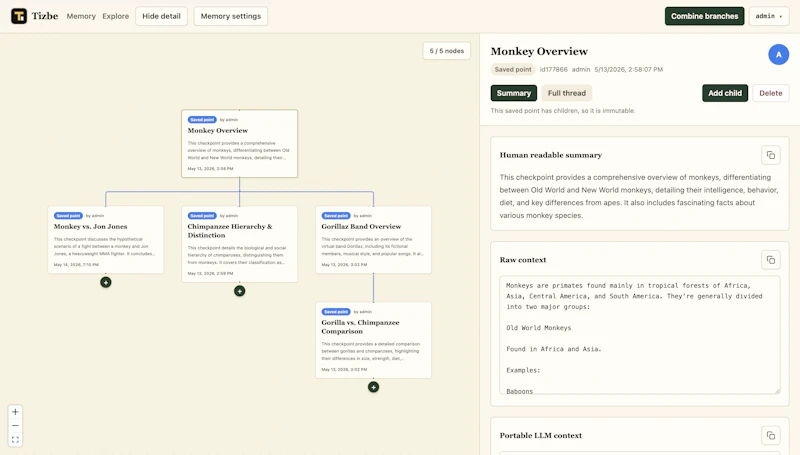The image size is (800, 455).
Task: Click the 5/13/2026, 2:58:07 PM timestamp
Action: [x=629, y=69]
